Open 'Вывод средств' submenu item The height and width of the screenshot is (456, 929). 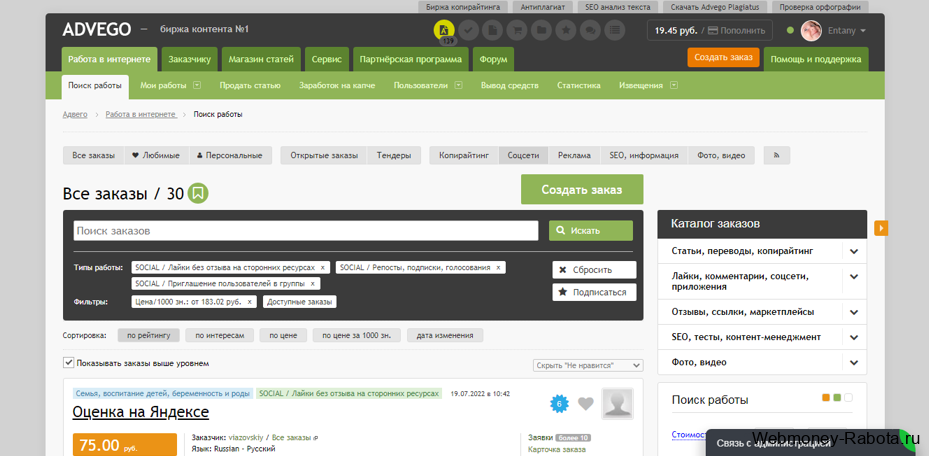point(509,85)
